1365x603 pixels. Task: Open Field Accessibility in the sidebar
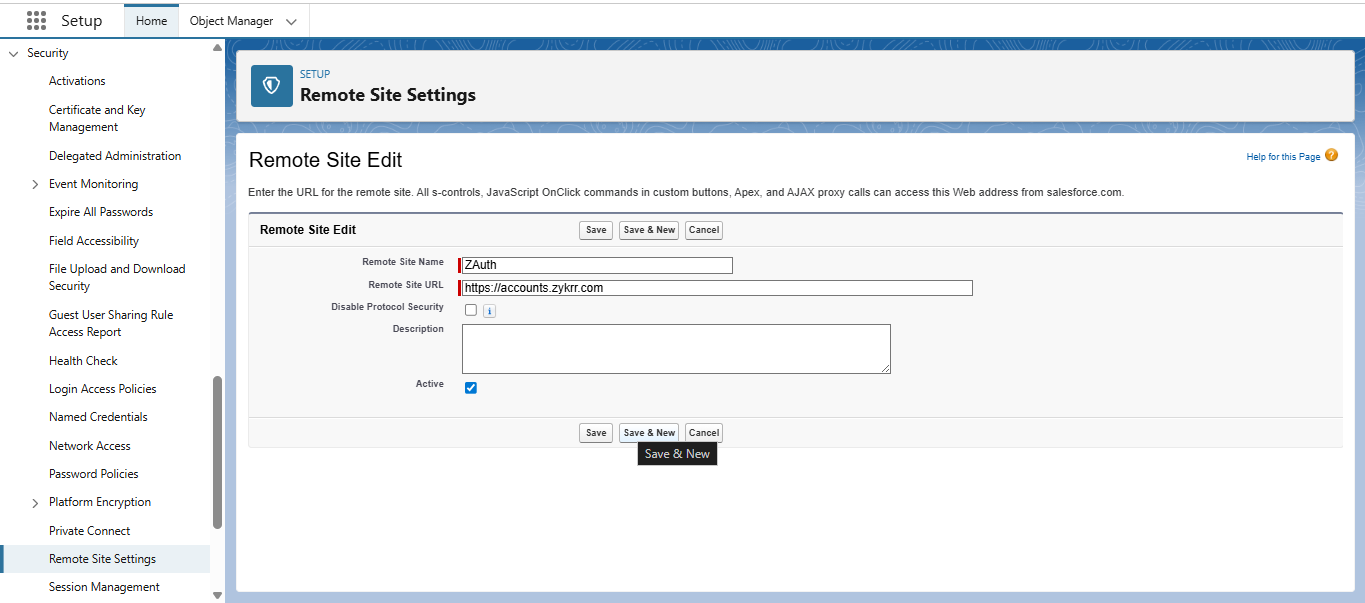(94, 241)
